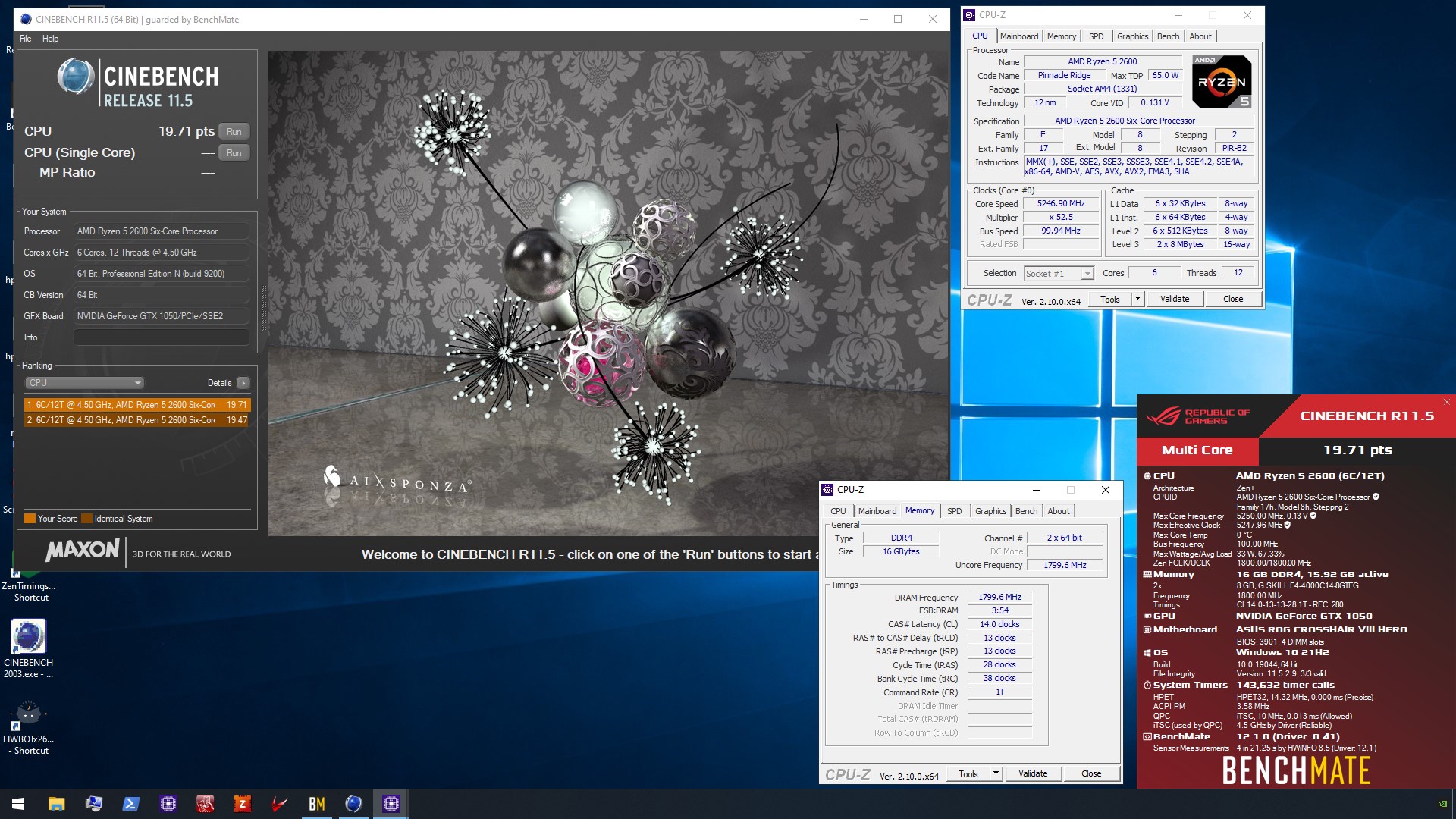Click the red checkmark taskbar icon
The image size is (1456, 819).
[279, 804]
